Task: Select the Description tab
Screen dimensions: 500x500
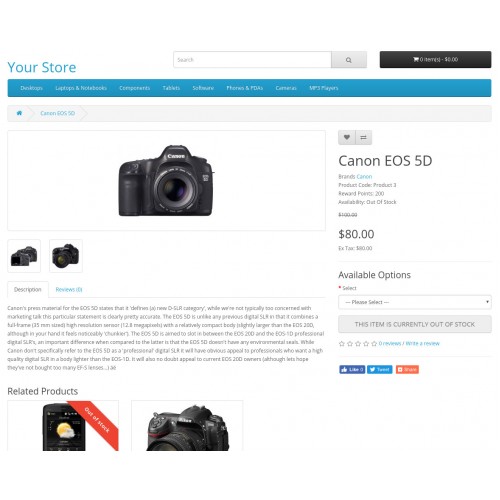Action: [28, 289]
